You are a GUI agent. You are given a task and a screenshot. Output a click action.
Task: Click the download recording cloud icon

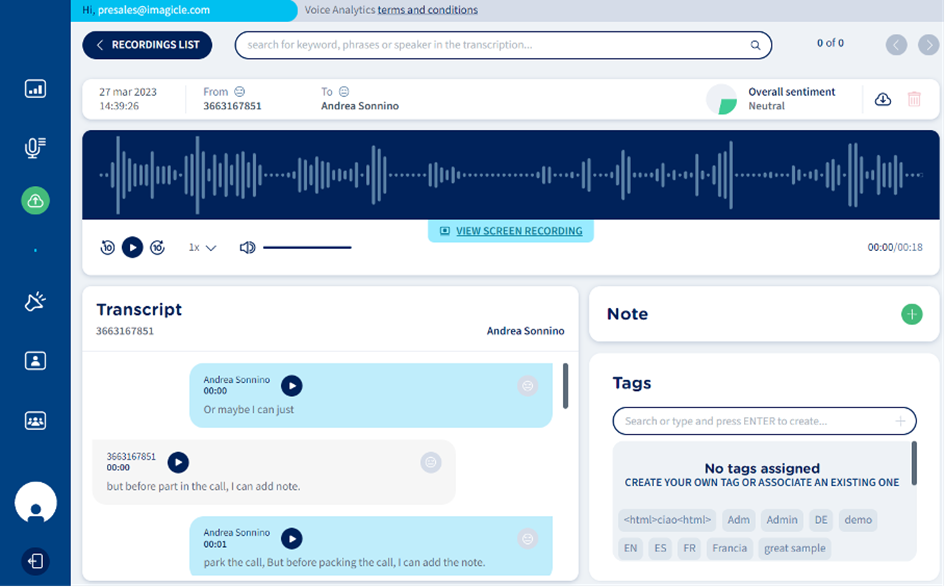tap(883, 99)
